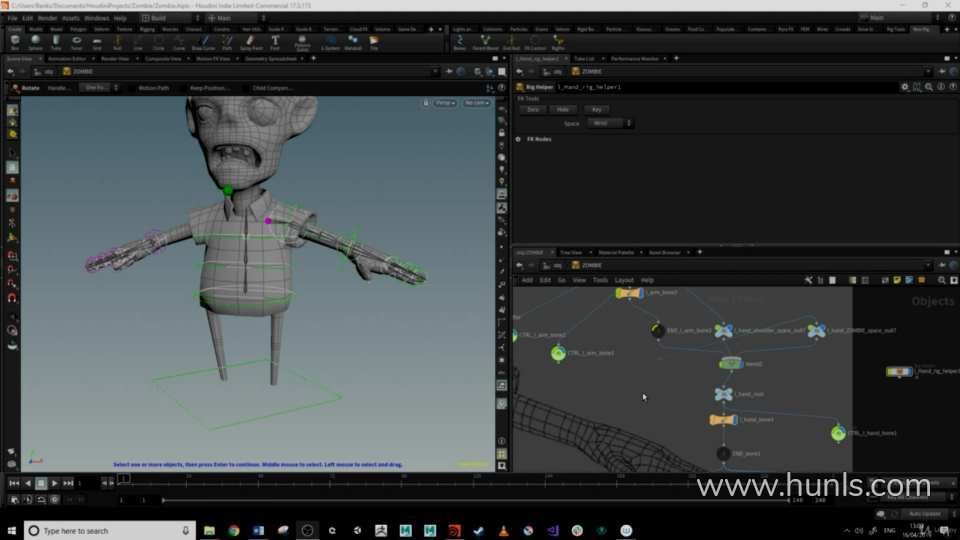Screen dimensions: 960x540
Task: Select the Box shelf tool
Action: 15,42
